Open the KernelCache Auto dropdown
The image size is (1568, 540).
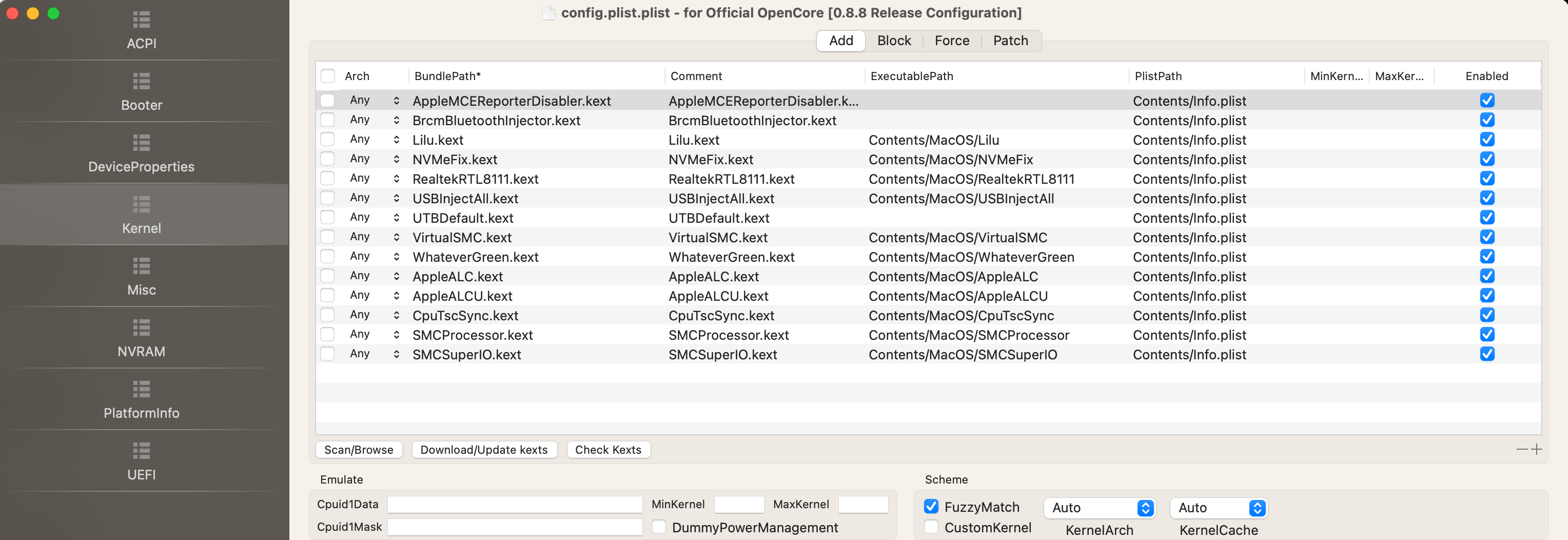click(x=1219, y=508)
